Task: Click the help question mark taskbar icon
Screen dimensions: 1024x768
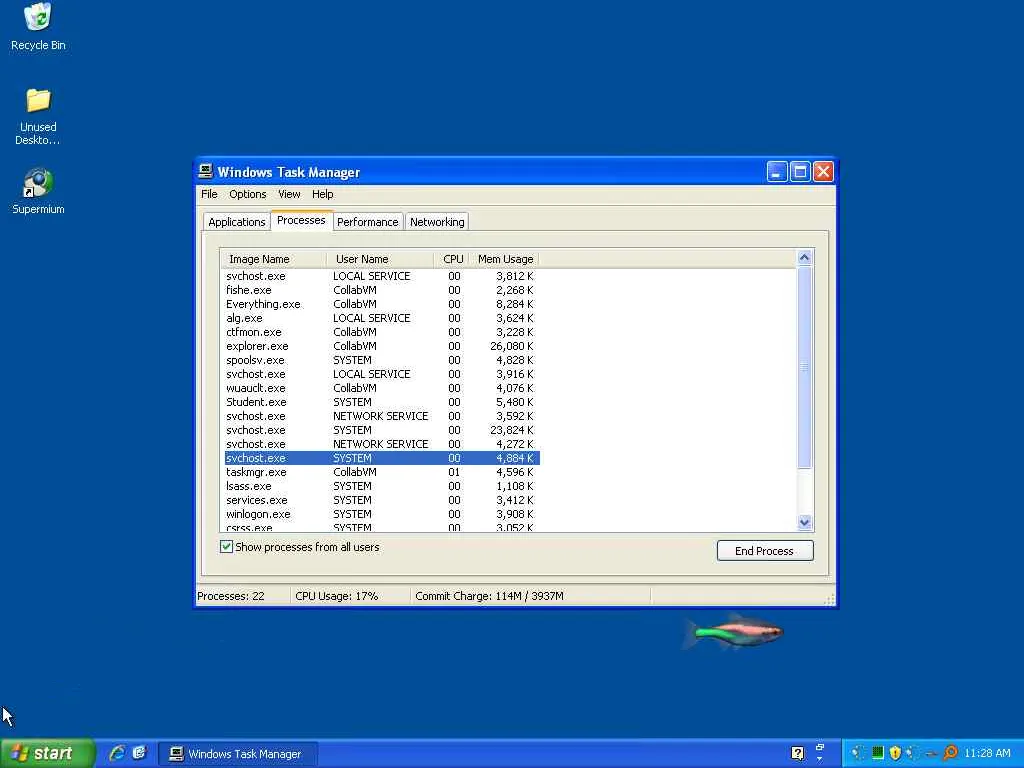Action: pos(797,753)
